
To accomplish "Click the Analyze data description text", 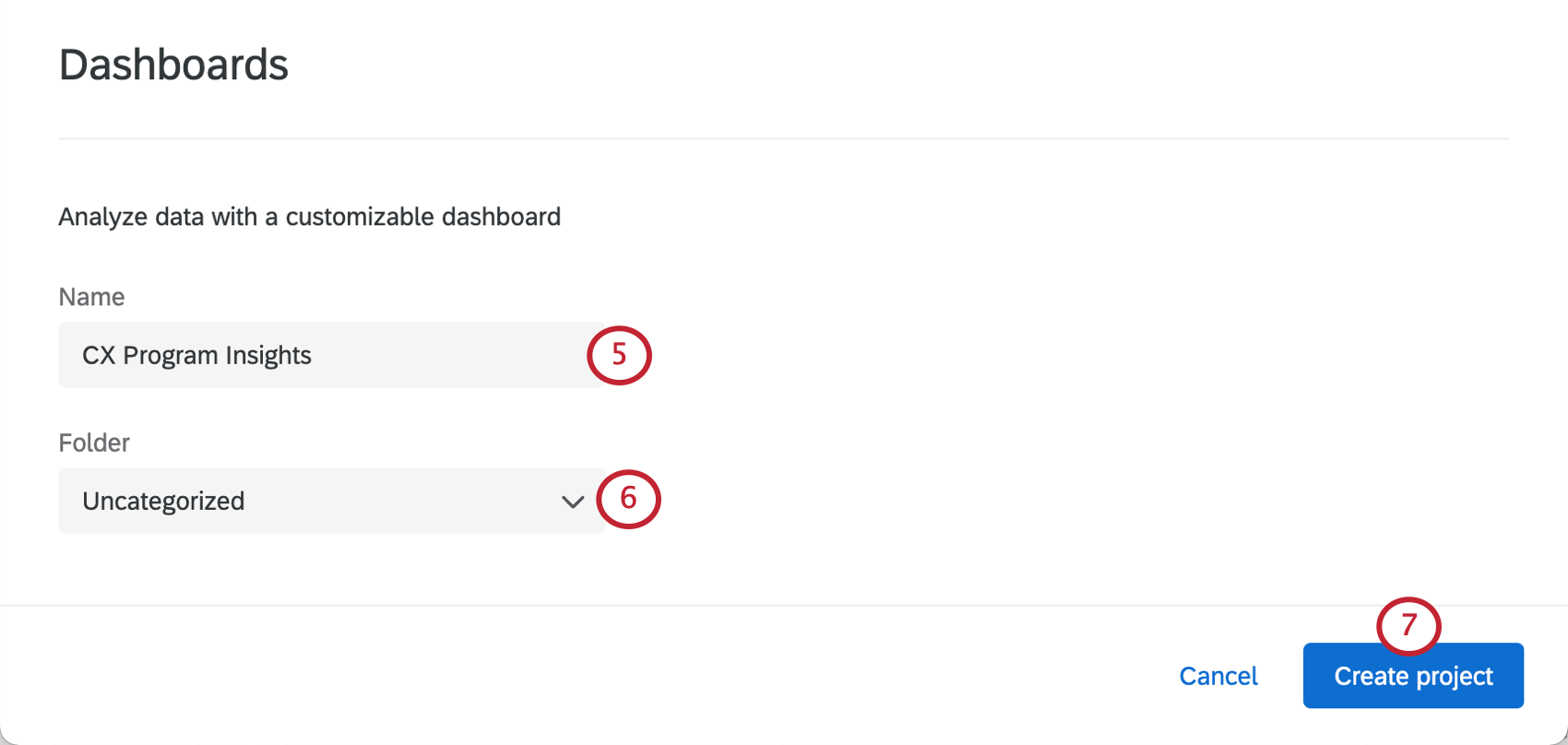I will (310, 217).
